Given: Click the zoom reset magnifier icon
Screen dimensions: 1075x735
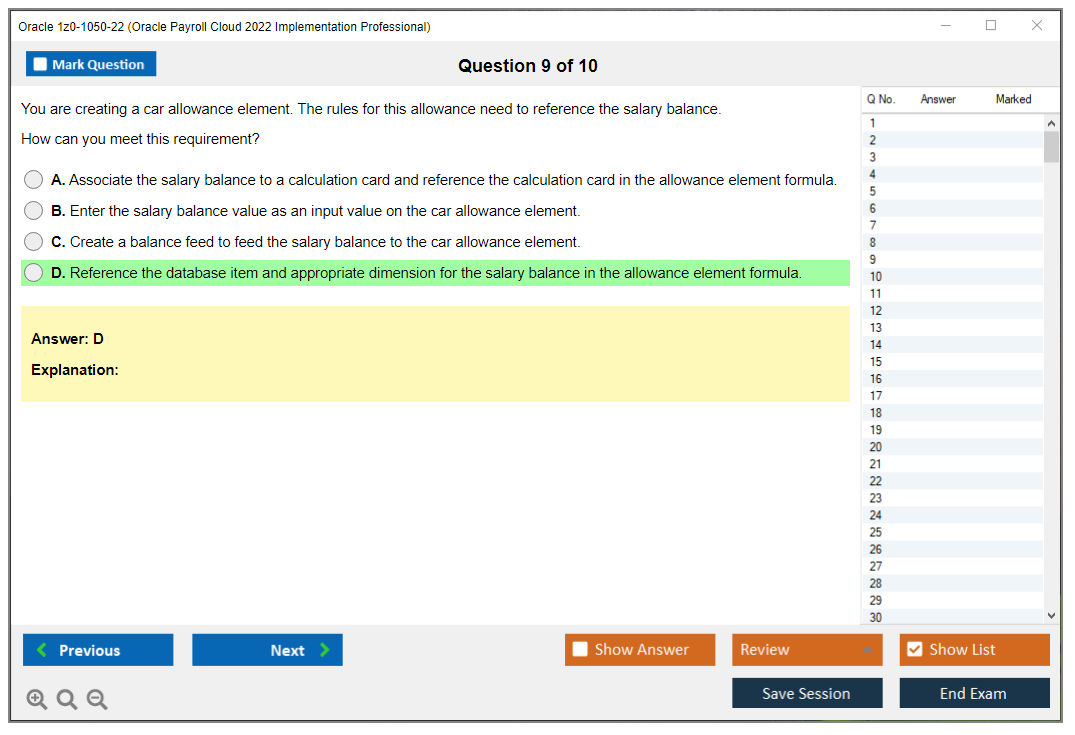Looking at the screenshot, I should click(x=67, y=700).
